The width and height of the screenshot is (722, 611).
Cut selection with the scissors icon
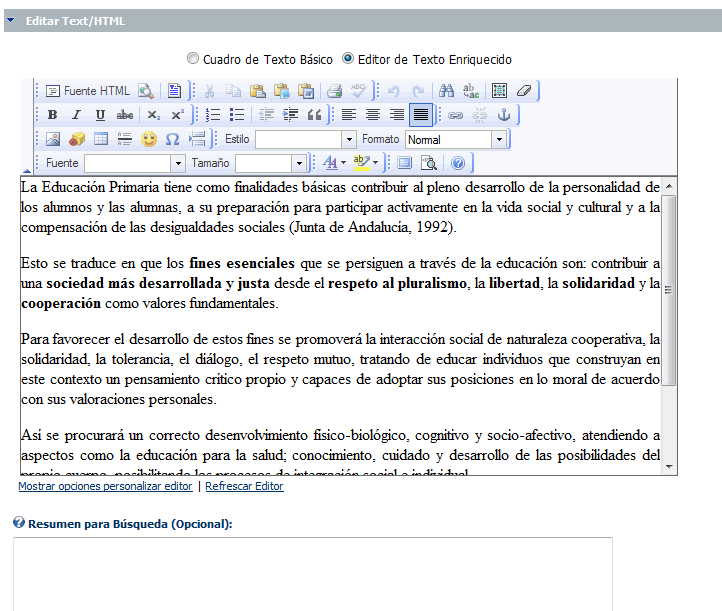(x=210, y=91)
